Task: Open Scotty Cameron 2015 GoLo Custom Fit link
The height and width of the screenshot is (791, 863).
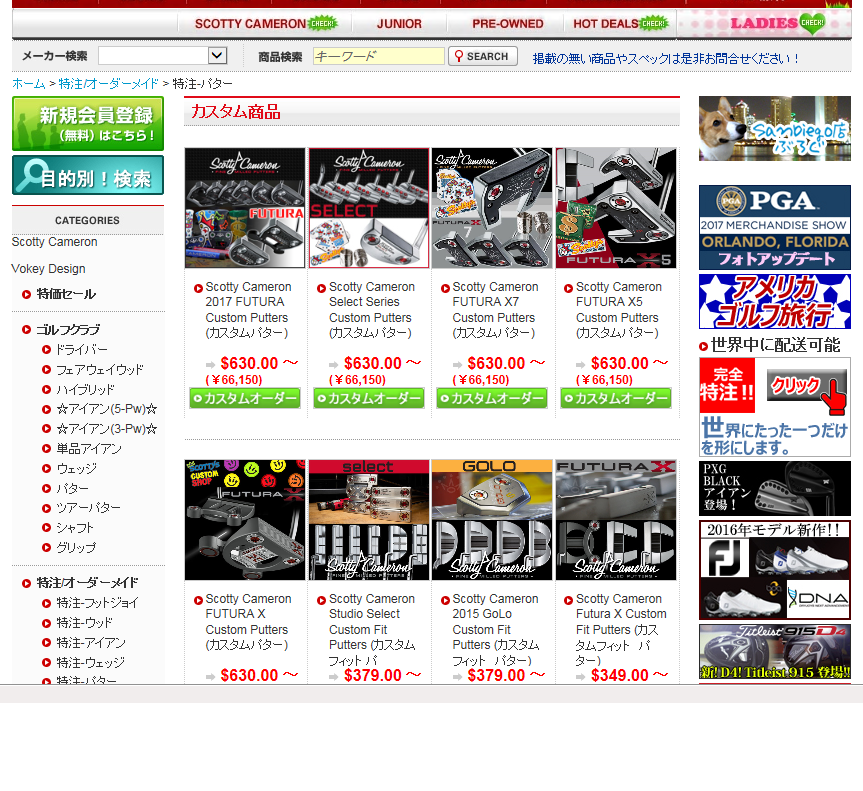Action: (x=496, y=630)
